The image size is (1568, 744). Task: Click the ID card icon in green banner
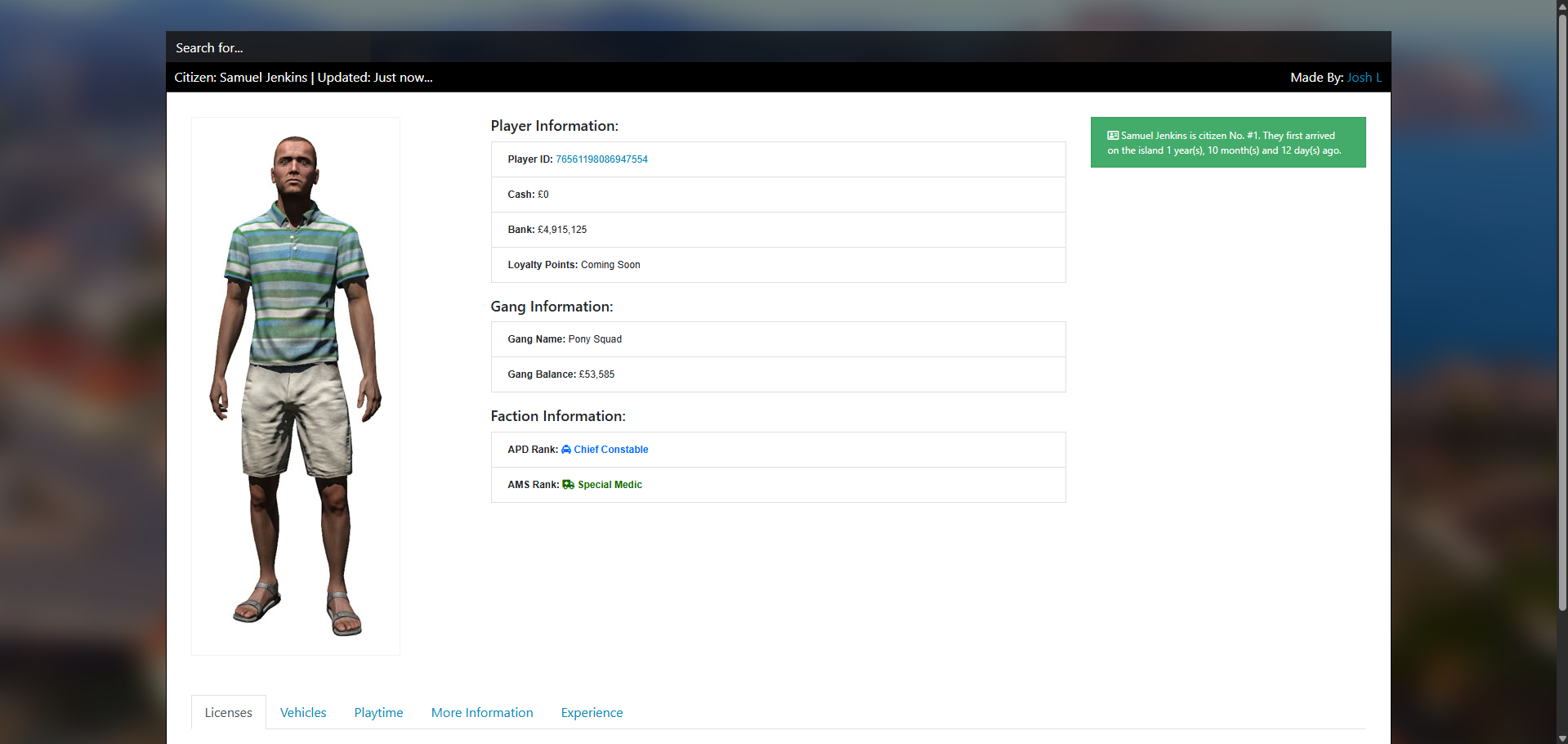point(1113,136)
